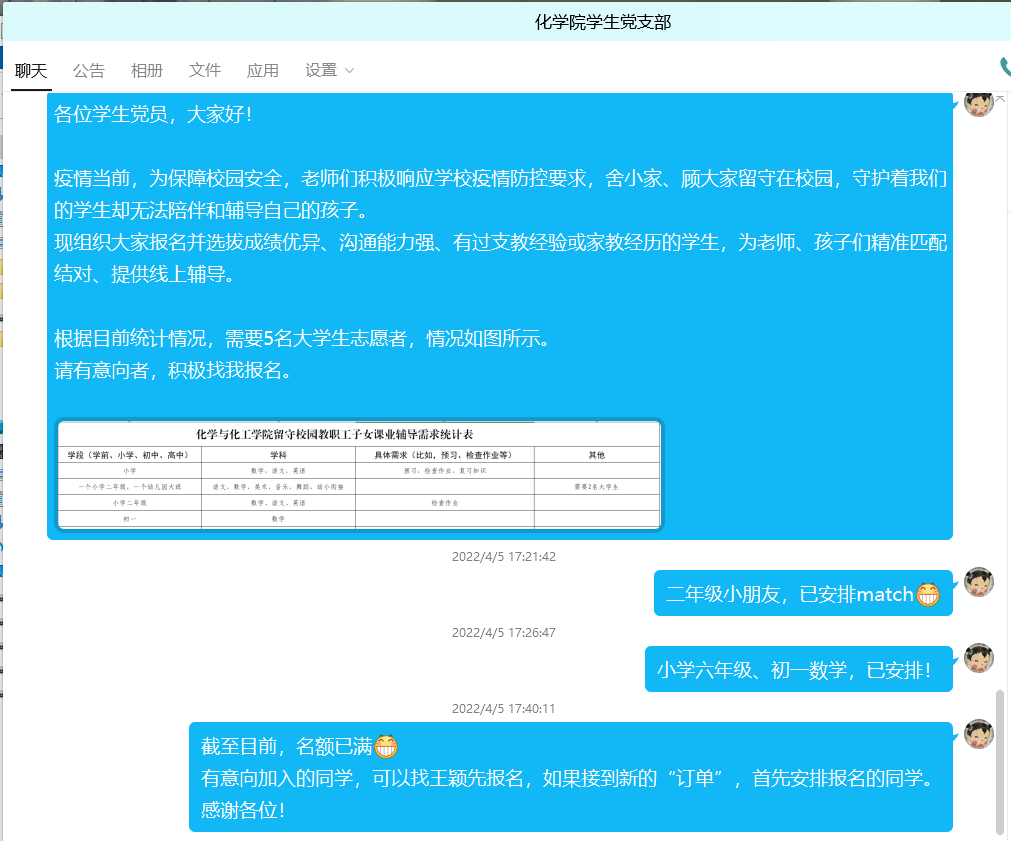Expand the 设置 dropdown arrow
The image size is (1011, 841).
(349, 71)
